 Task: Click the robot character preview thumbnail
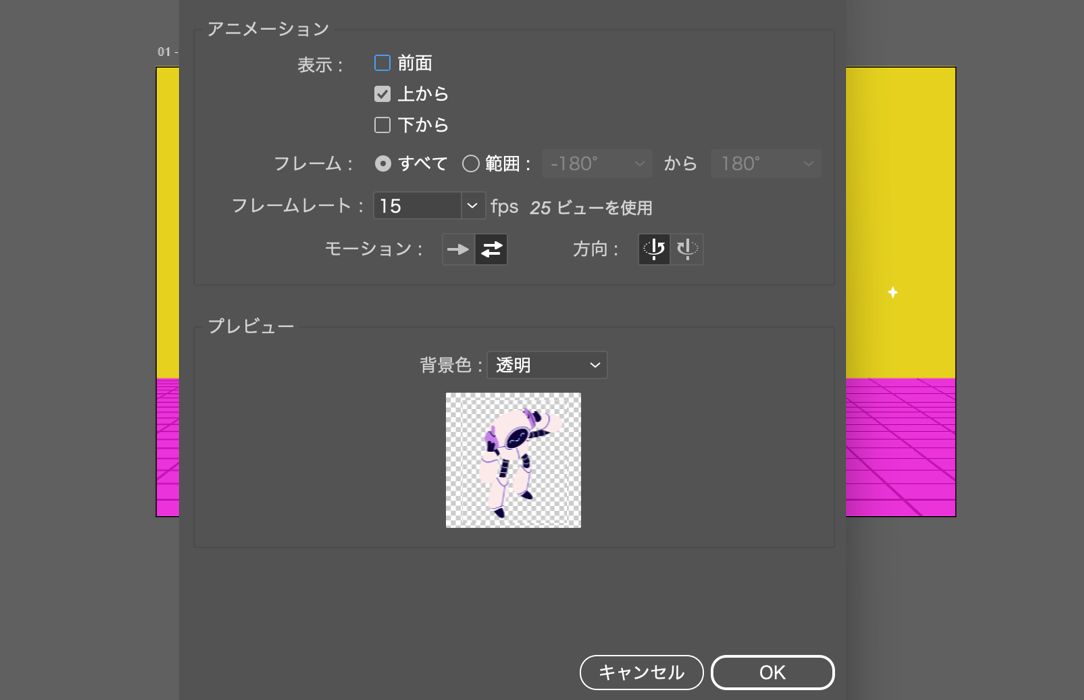(x=513, y=460)
